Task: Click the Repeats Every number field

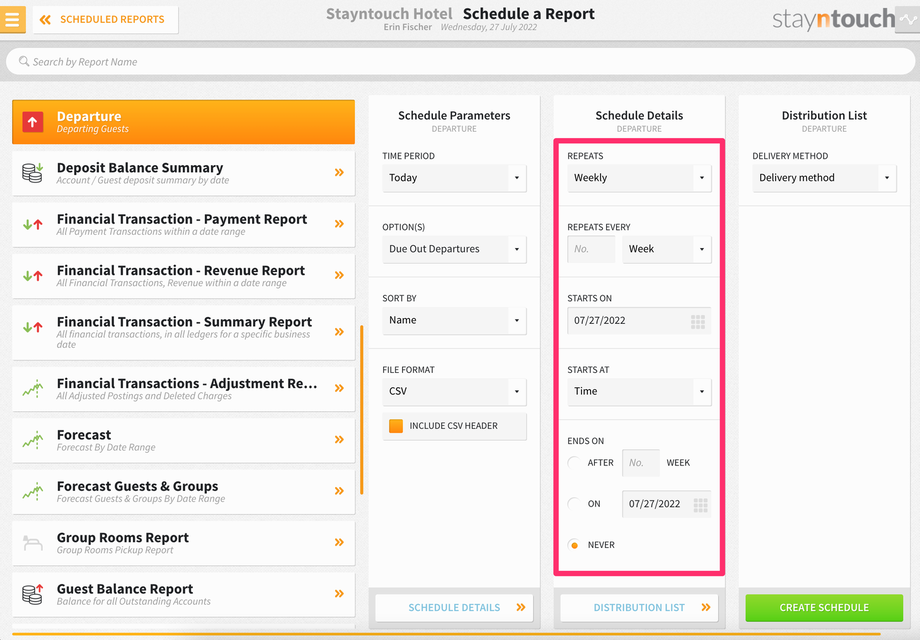Action: click(591, 249)
